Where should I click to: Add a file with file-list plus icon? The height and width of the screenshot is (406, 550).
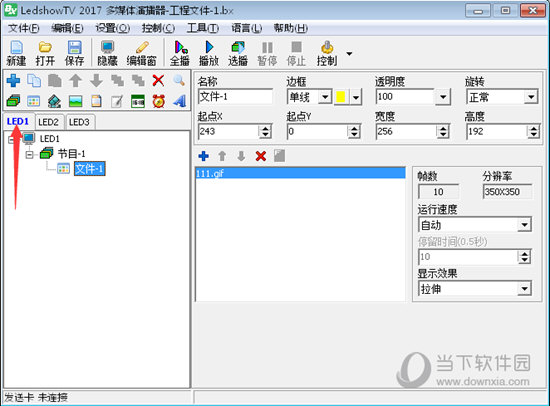tap(203, 156)
